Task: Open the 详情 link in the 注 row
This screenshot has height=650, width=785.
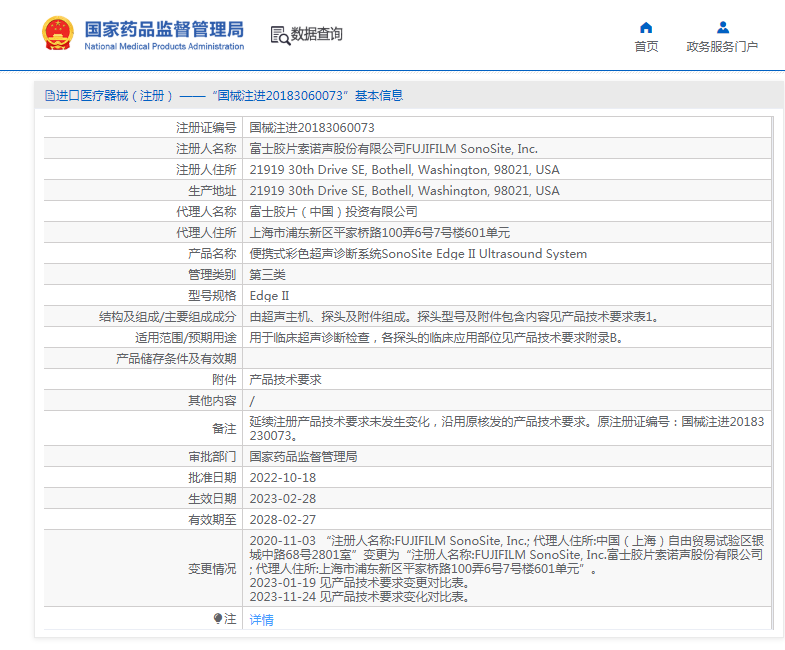Action: pyautogui.click(x=261, y=620)
